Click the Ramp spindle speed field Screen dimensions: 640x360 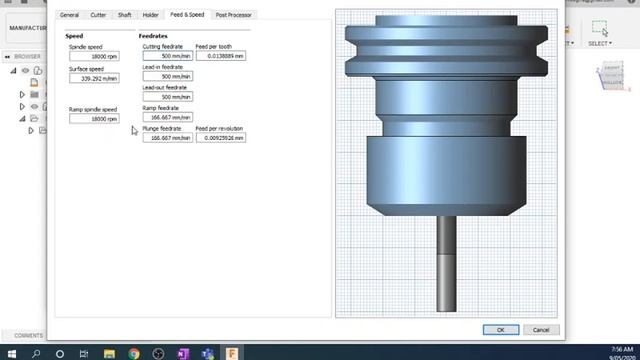(x=94, y=118)
